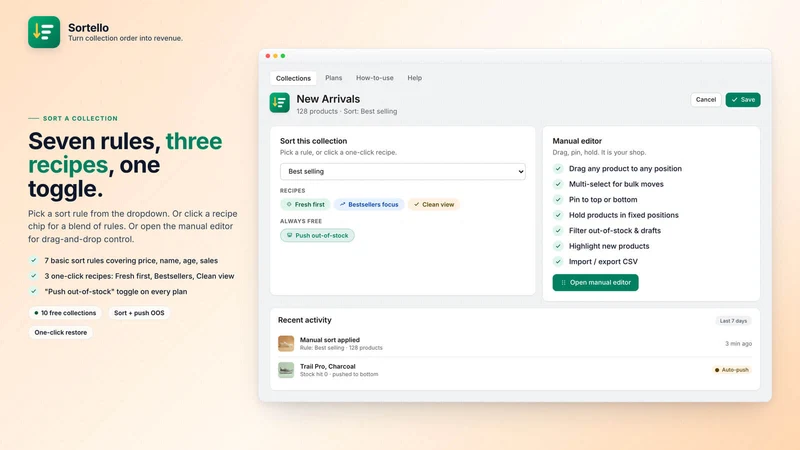800x450 pixels.
Task: Click the 'Trail Pro, Charcoal' activity title
Action: point(328,366)
